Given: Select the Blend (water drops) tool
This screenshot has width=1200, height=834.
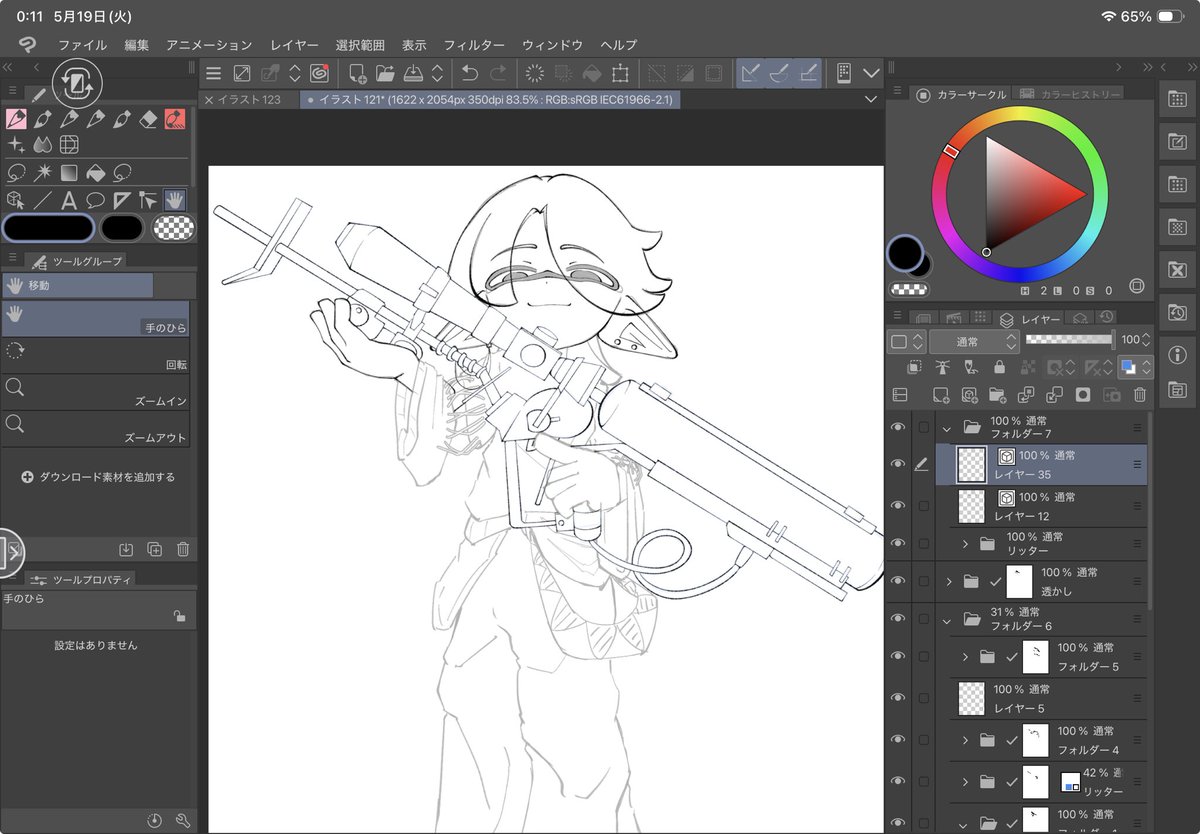Looking at the screenshot, I should 42,145.
